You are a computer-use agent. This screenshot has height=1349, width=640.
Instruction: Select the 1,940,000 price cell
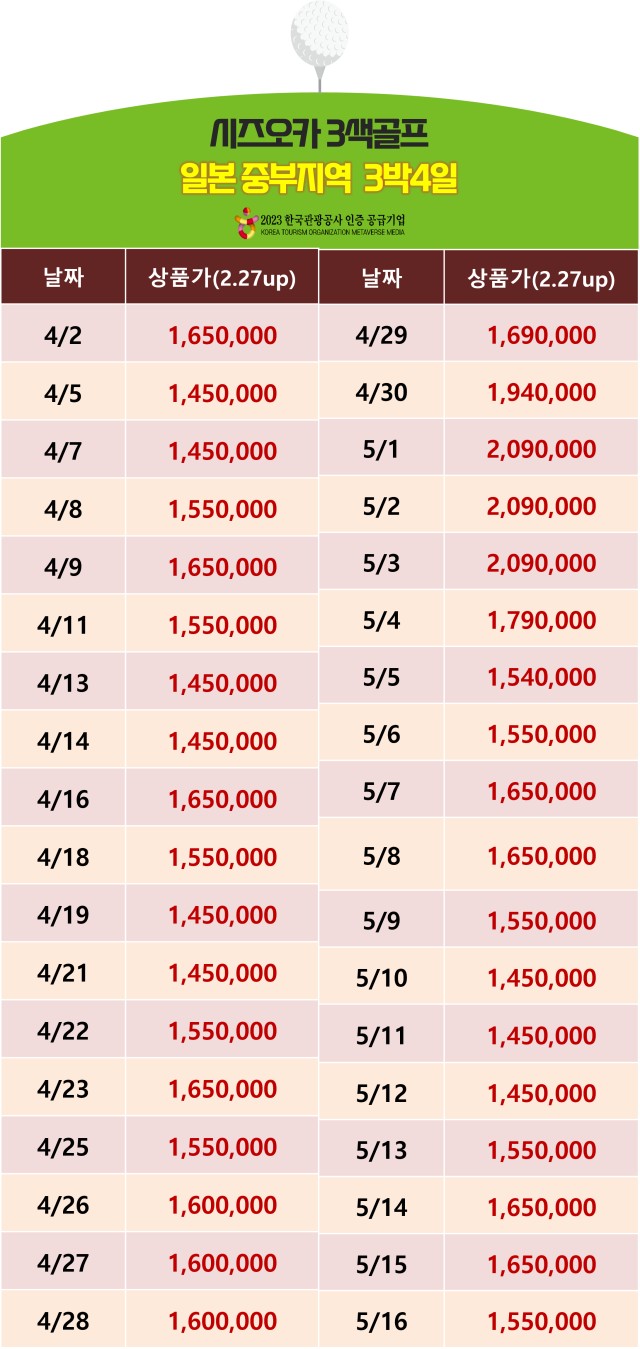pos(541,392)
